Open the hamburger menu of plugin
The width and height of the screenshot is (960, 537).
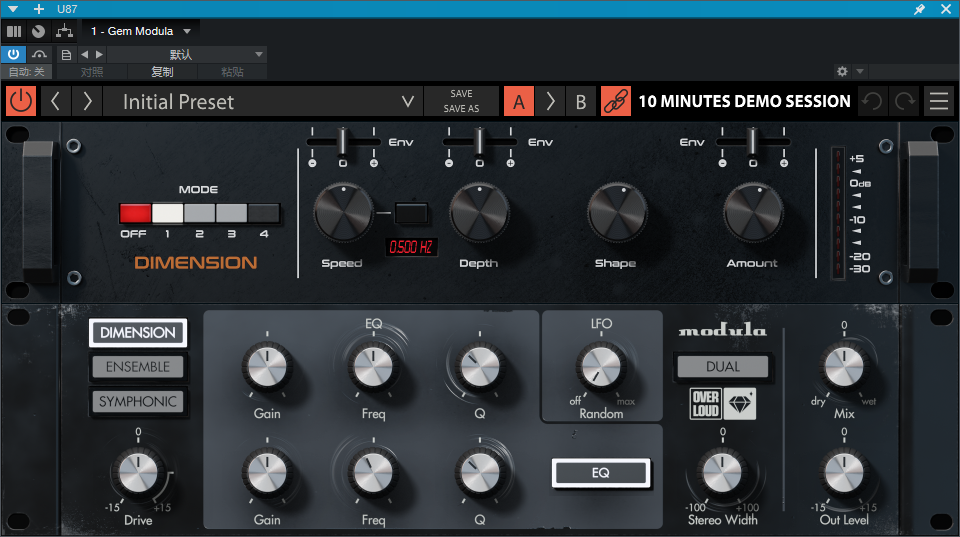click(939, 101)
